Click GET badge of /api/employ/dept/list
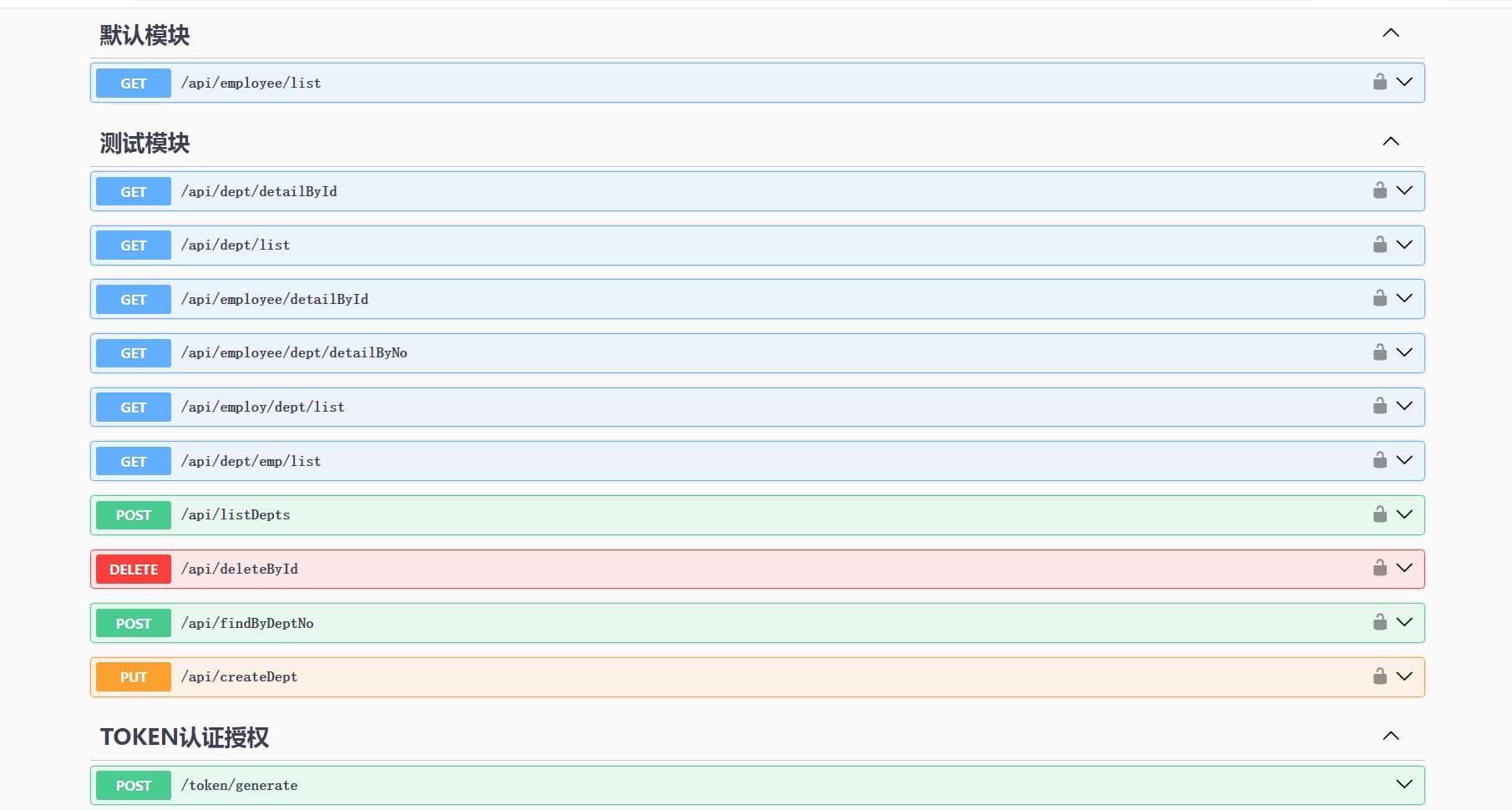The height and width of the screenshot is (810, 1512). click(134, 407)
